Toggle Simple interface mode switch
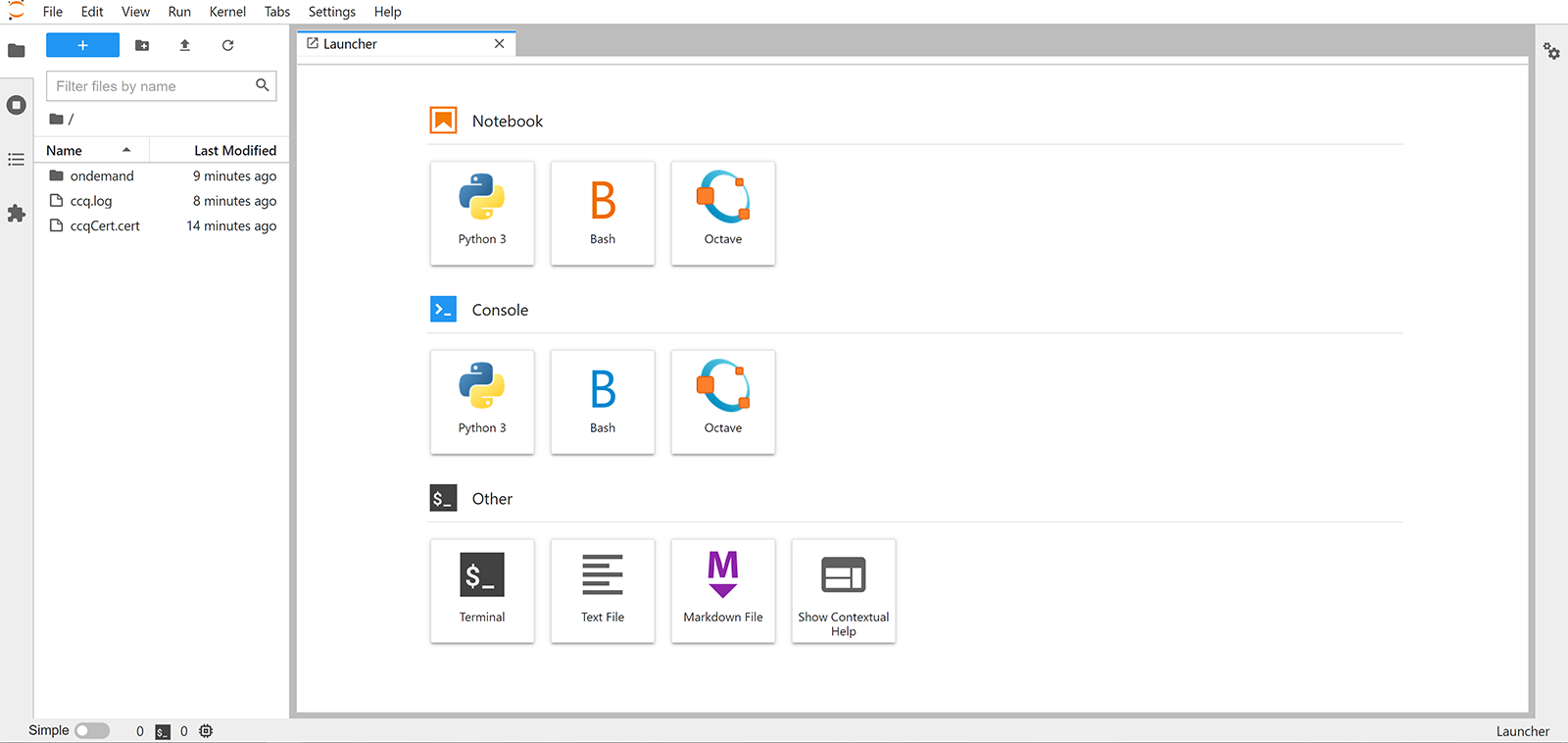The image size is (1568, 743). point(92,730)
